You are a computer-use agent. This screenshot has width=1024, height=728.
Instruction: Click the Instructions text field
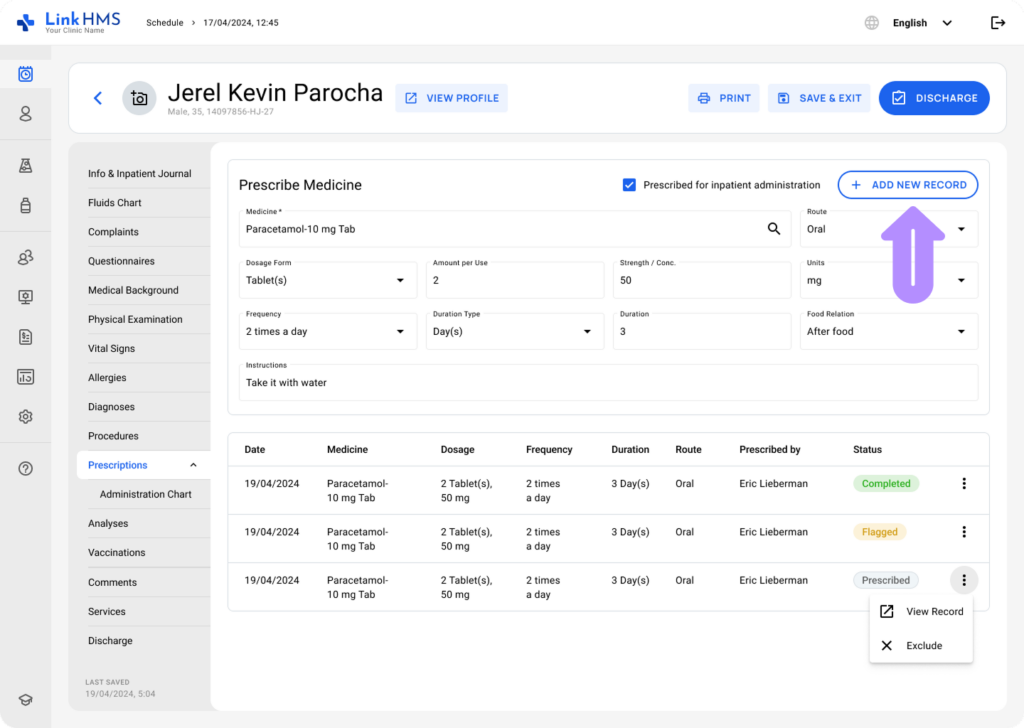click(x=608, y=383)
